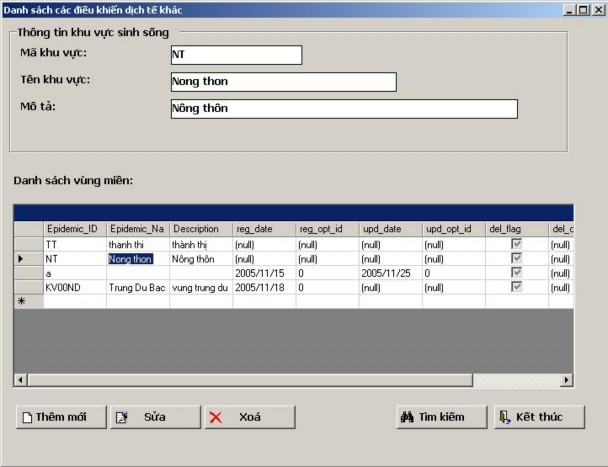Click the Mô tả description field

coord(343,109)
